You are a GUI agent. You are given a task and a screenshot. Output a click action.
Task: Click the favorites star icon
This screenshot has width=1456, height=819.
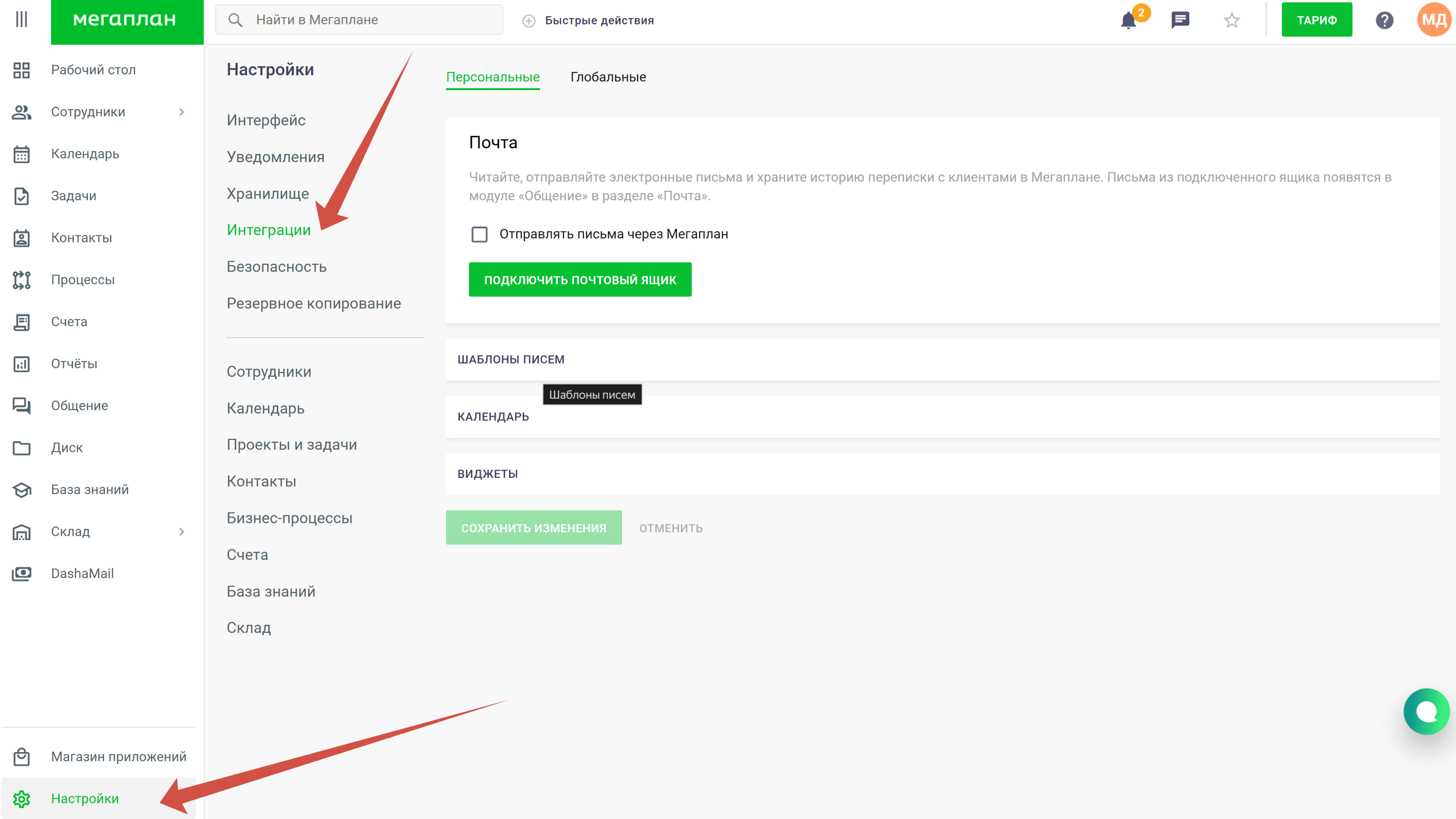coord(1232,21)
